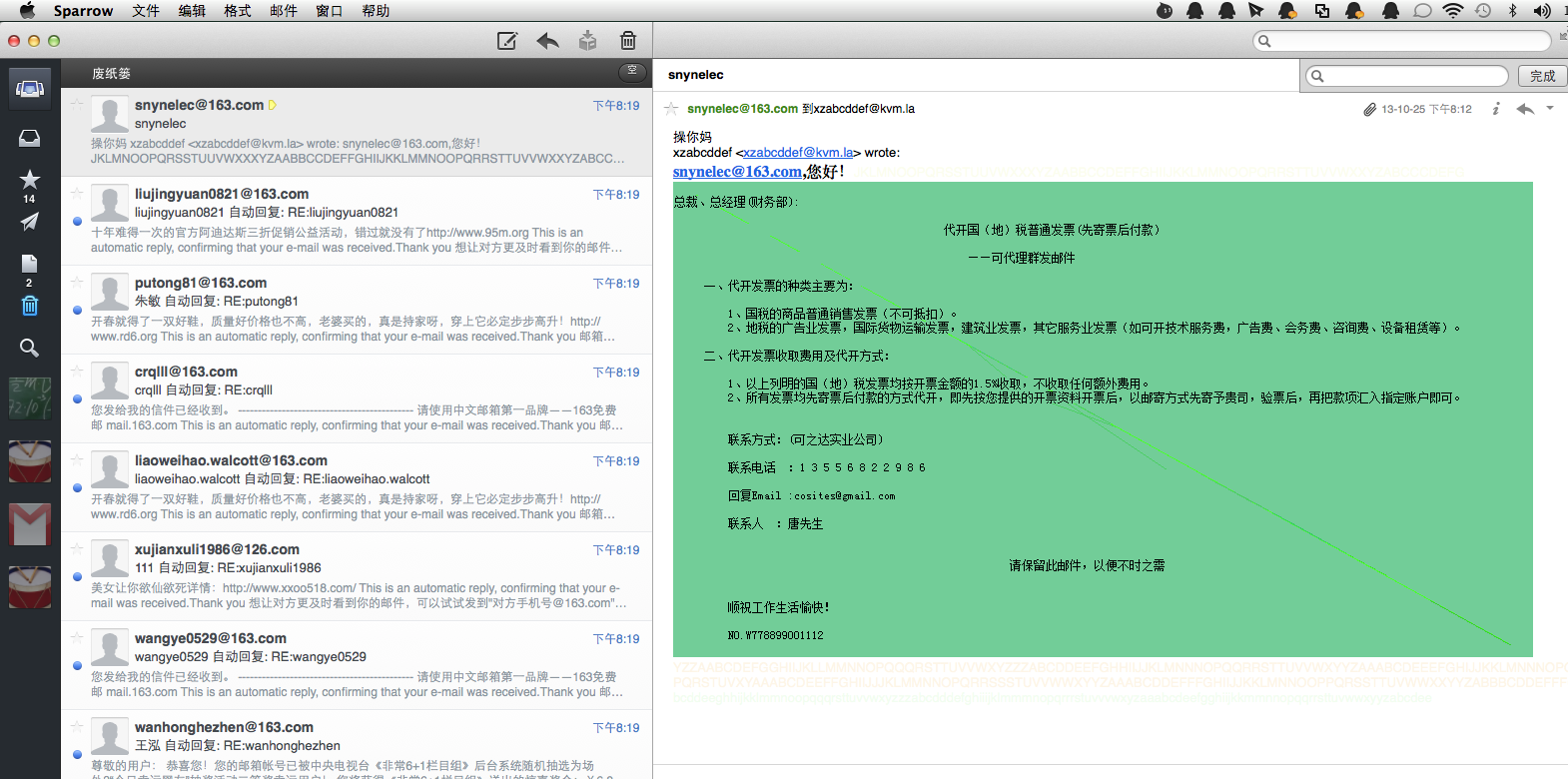
Task: Click the sidebar magnifier search icon
Action: (x=30, y=348)
